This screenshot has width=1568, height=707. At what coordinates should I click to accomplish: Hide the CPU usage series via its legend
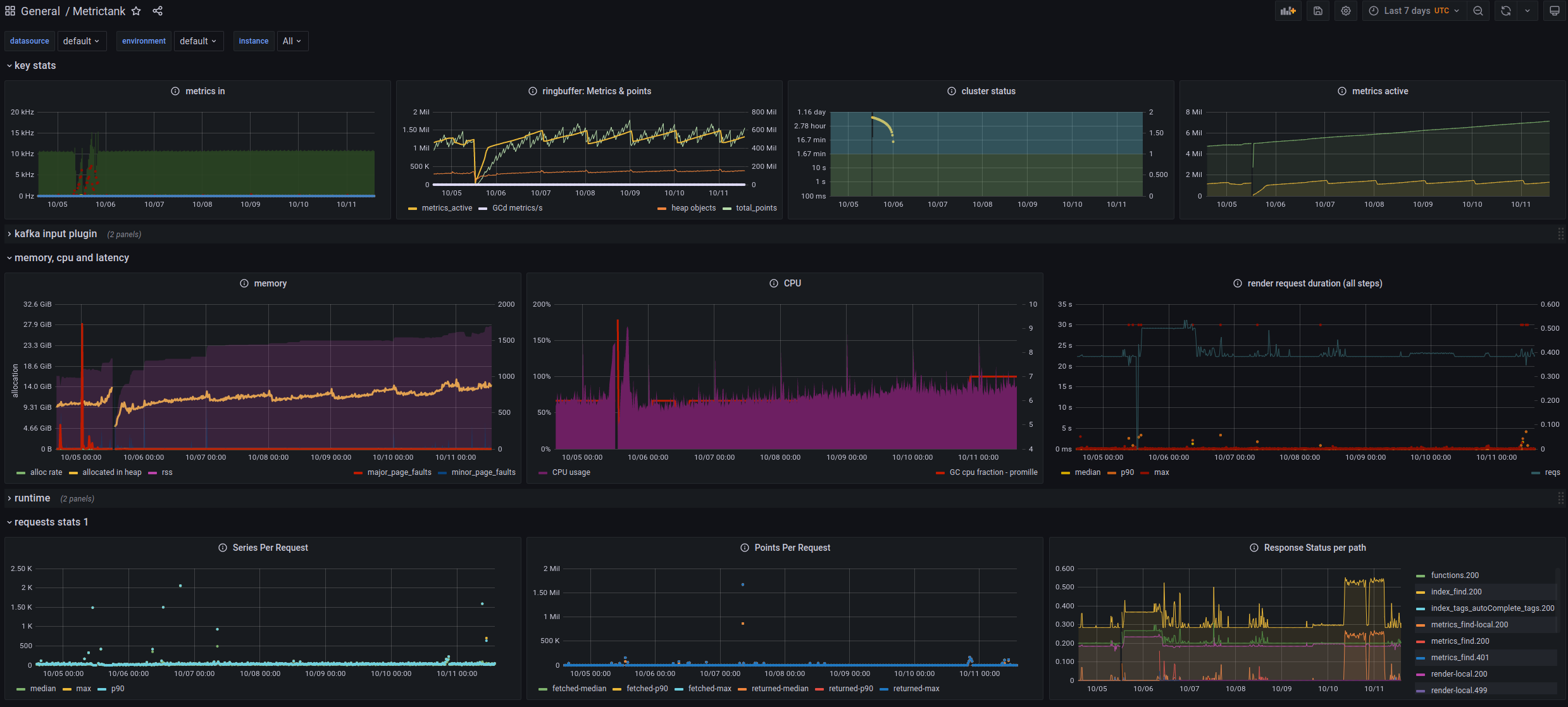570,472
